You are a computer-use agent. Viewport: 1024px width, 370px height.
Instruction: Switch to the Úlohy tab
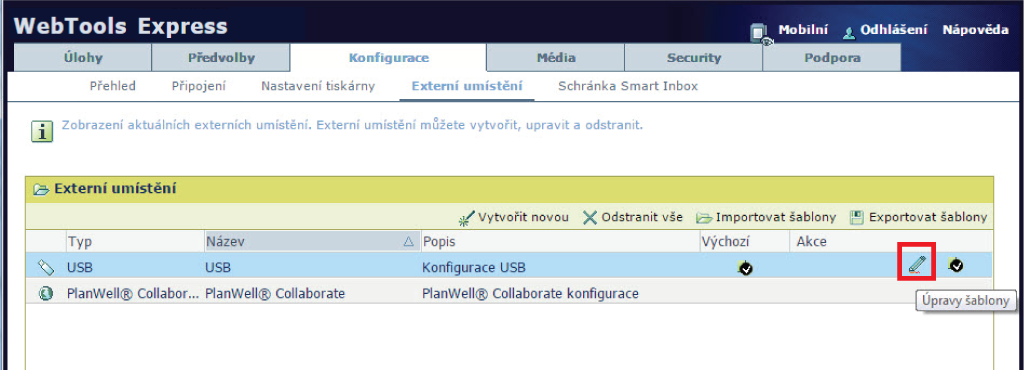point(83,57)
